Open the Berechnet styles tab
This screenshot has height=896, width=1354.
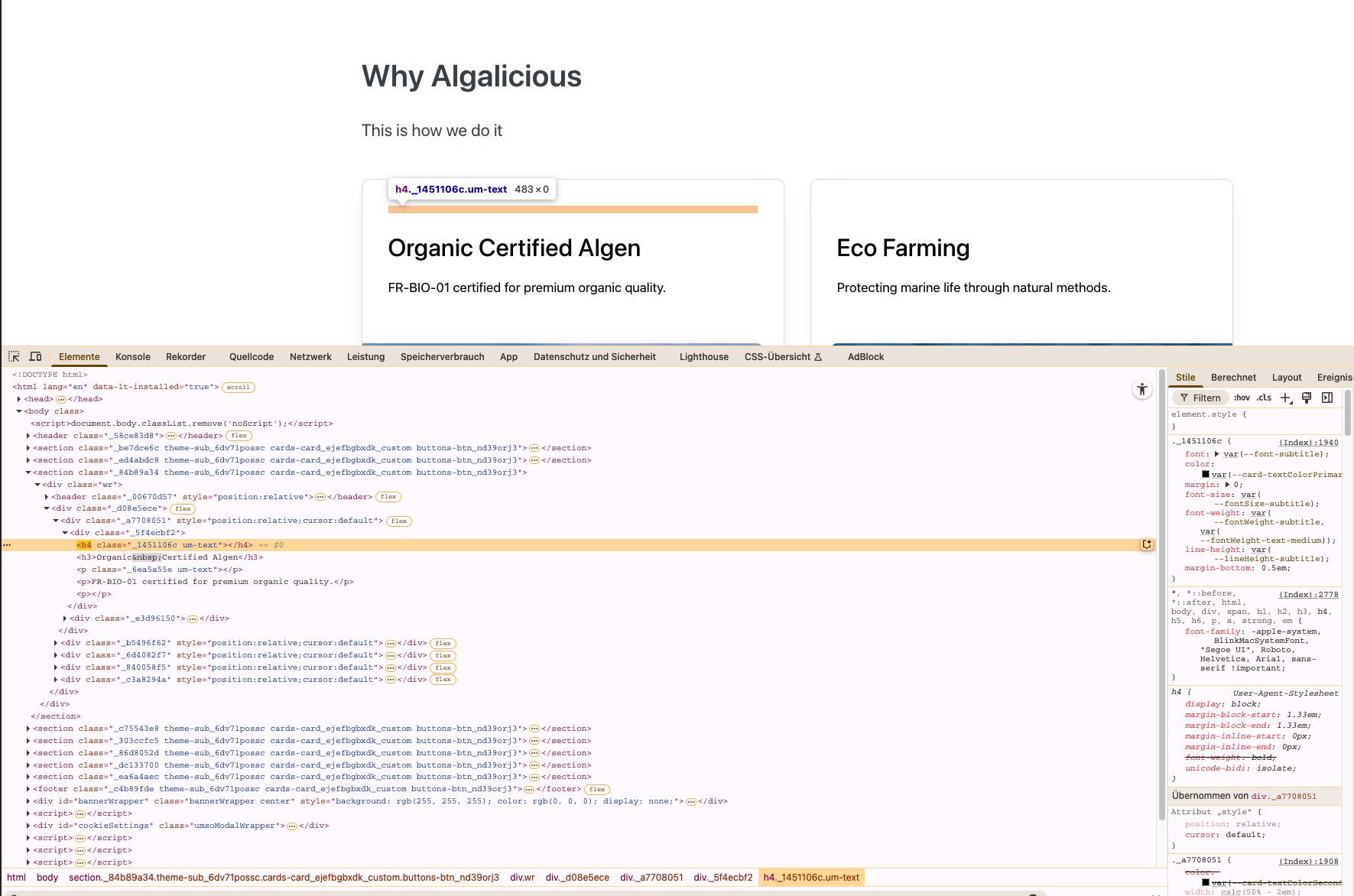click(1233, 378)
